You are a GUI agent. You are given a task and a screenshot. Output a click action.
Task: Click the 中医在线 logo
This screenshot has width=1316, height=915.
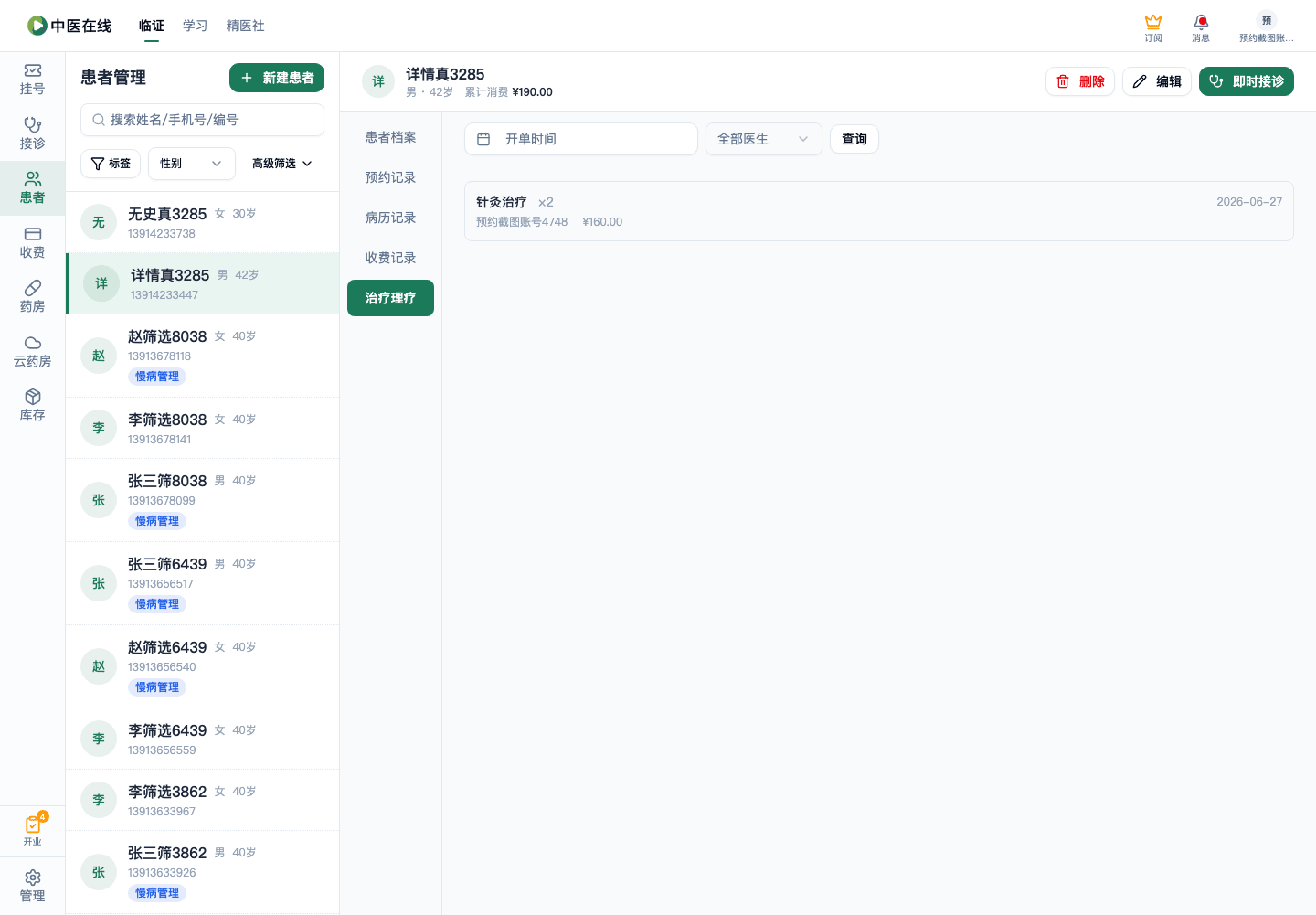[69, 26]
